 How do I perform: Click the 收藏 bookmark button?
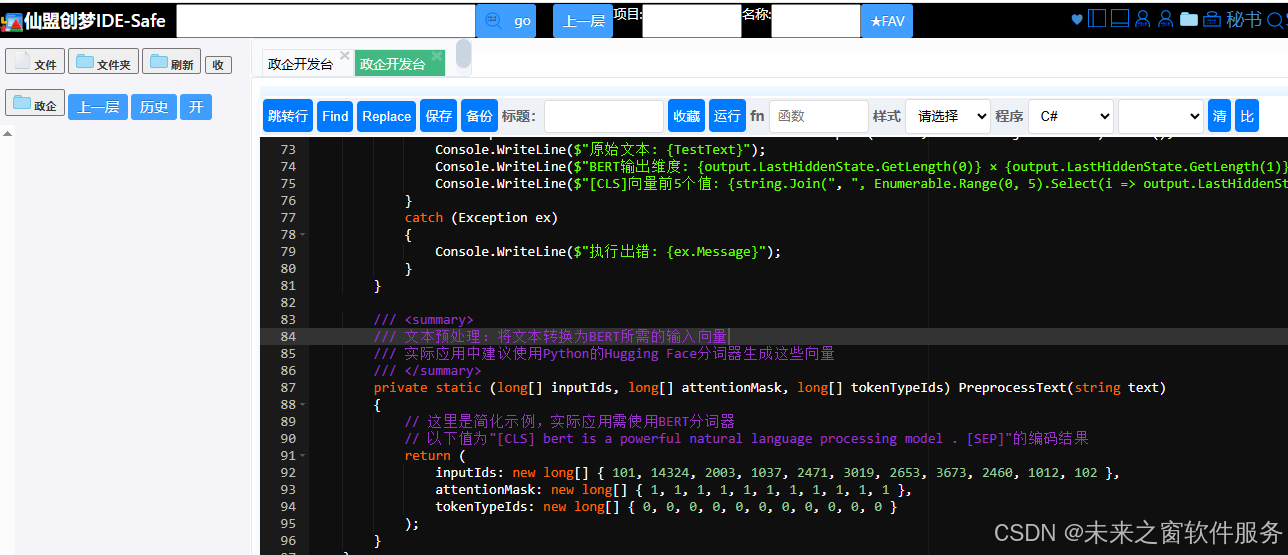(x=686, y=116)
